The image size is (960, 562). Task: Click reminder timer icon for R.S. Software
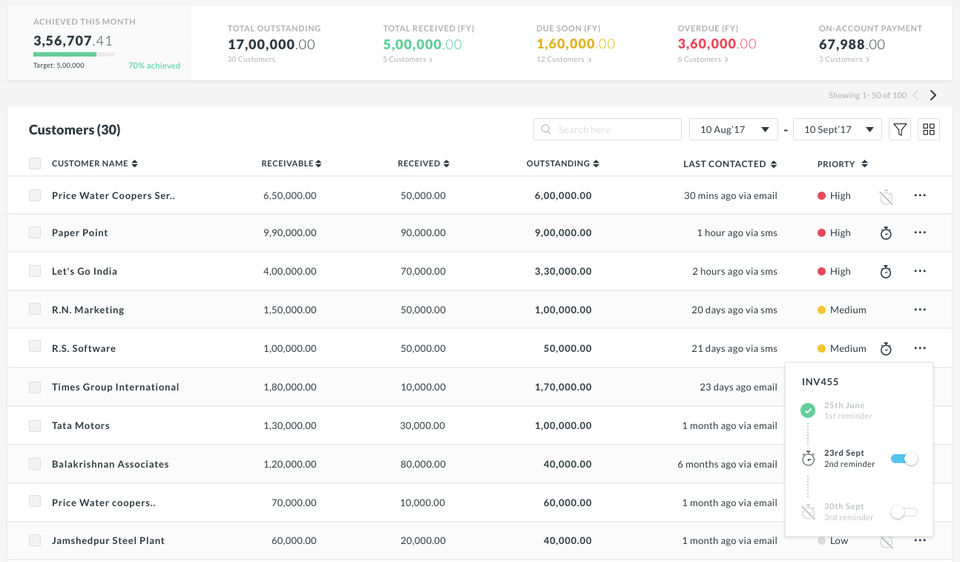[x=886, y=349]
